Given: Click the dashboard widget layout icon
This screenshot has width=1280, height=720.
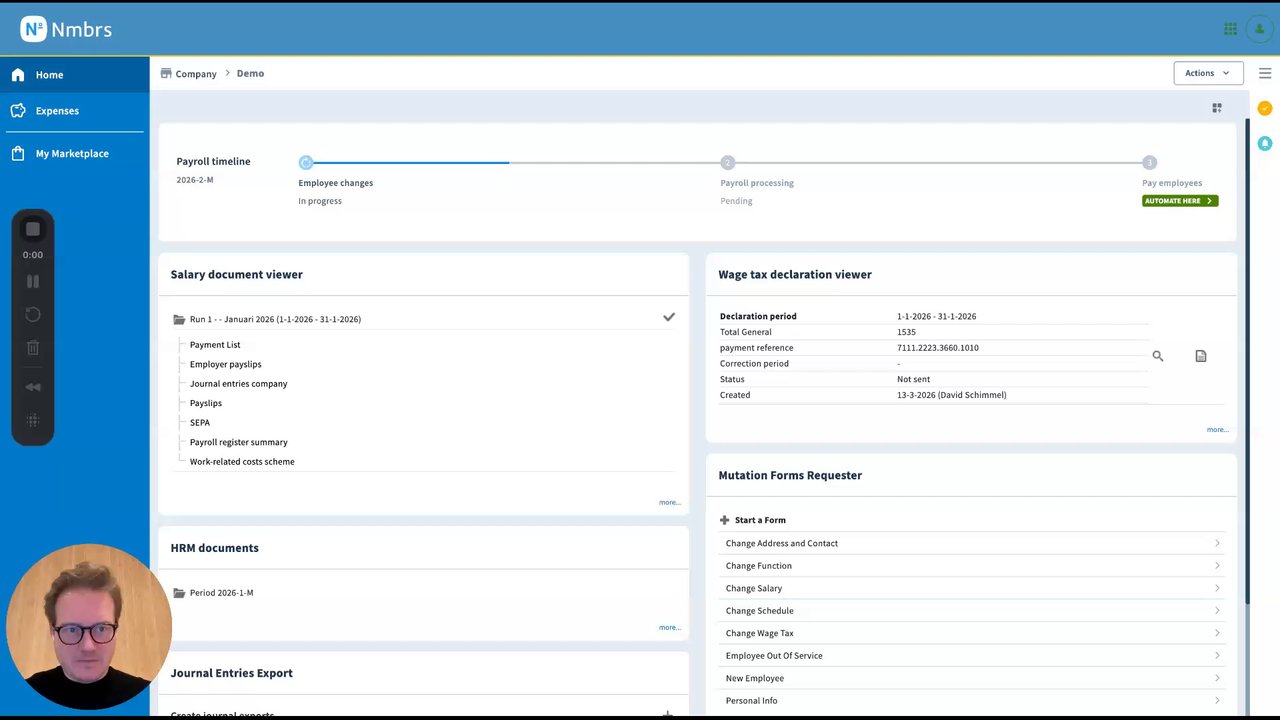Looking at the screenshot, I should 1217,108.
